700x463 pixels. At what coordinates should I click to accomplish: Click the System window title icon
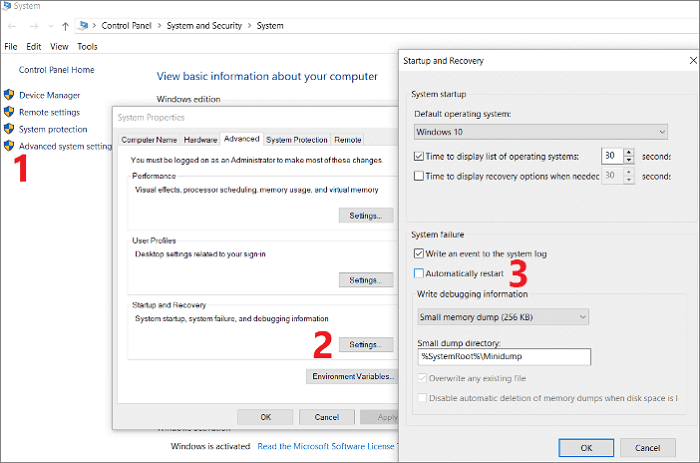(6, 6)
